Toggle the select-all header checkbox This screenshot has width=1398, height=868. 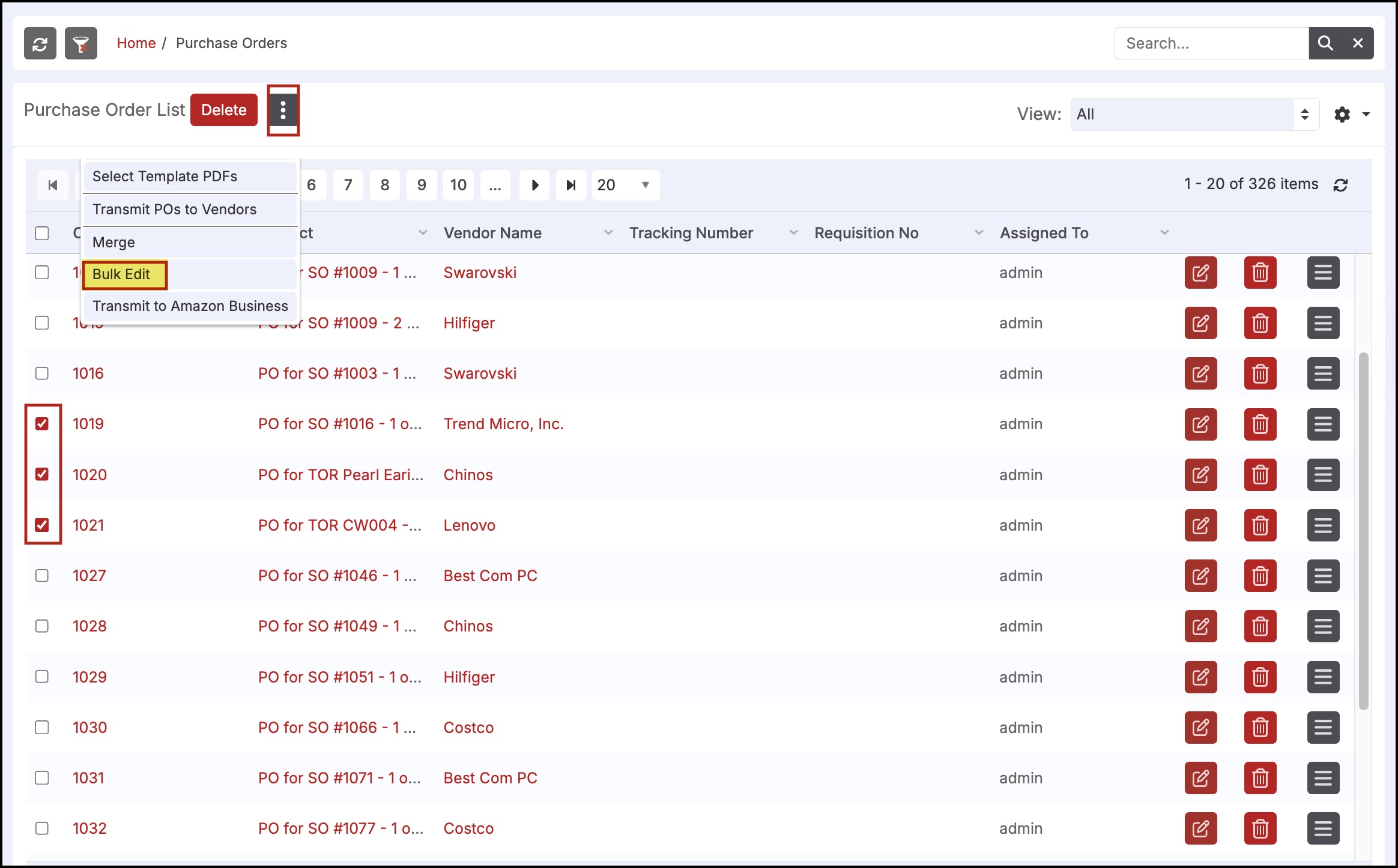pos(42,233)
